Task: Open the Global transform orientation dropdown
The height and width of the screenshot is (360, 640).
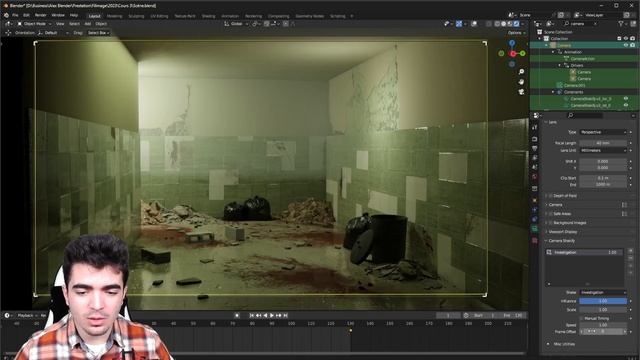Action: coord(236,24)
